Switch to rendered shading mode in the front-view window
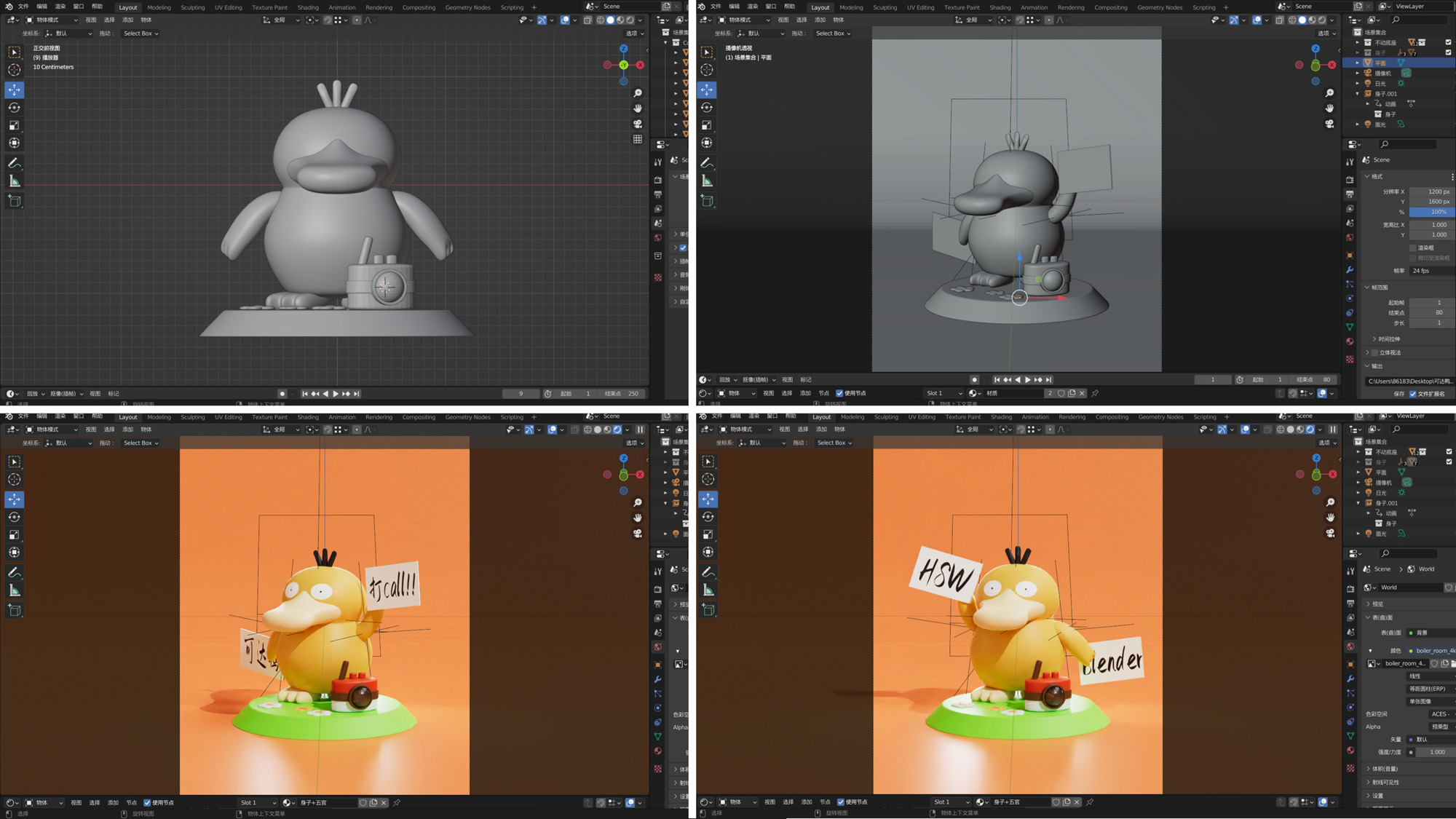 tap(630, 20)
